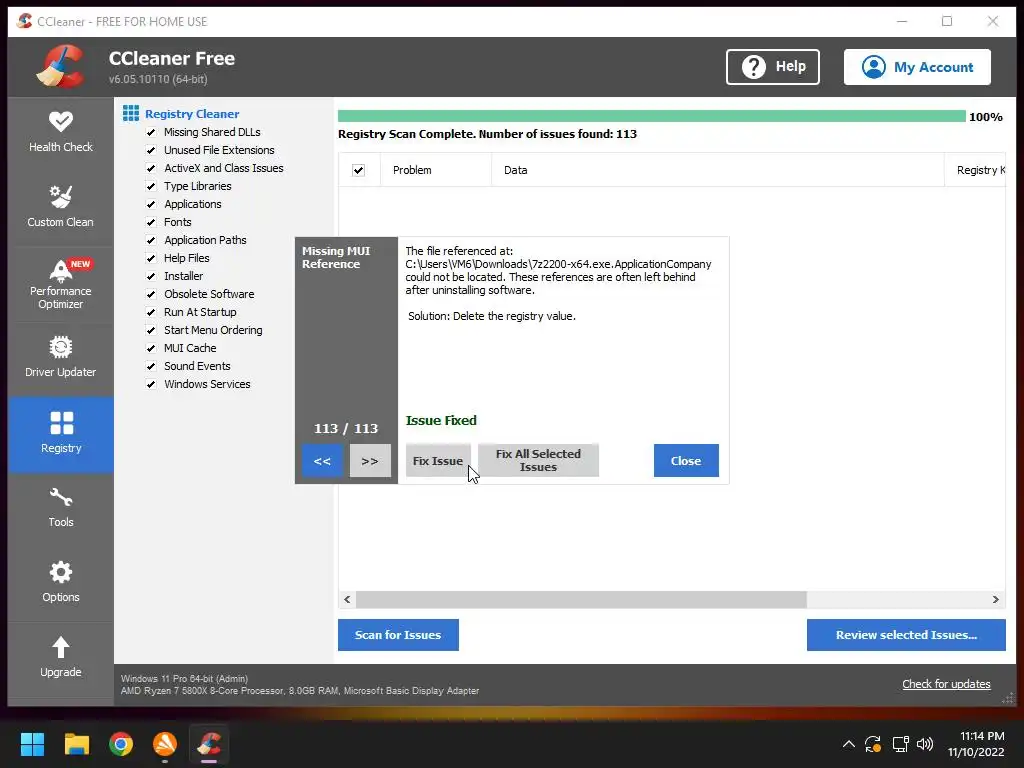
Task: Sort by the Data column header
Action: tap(718, 170)
